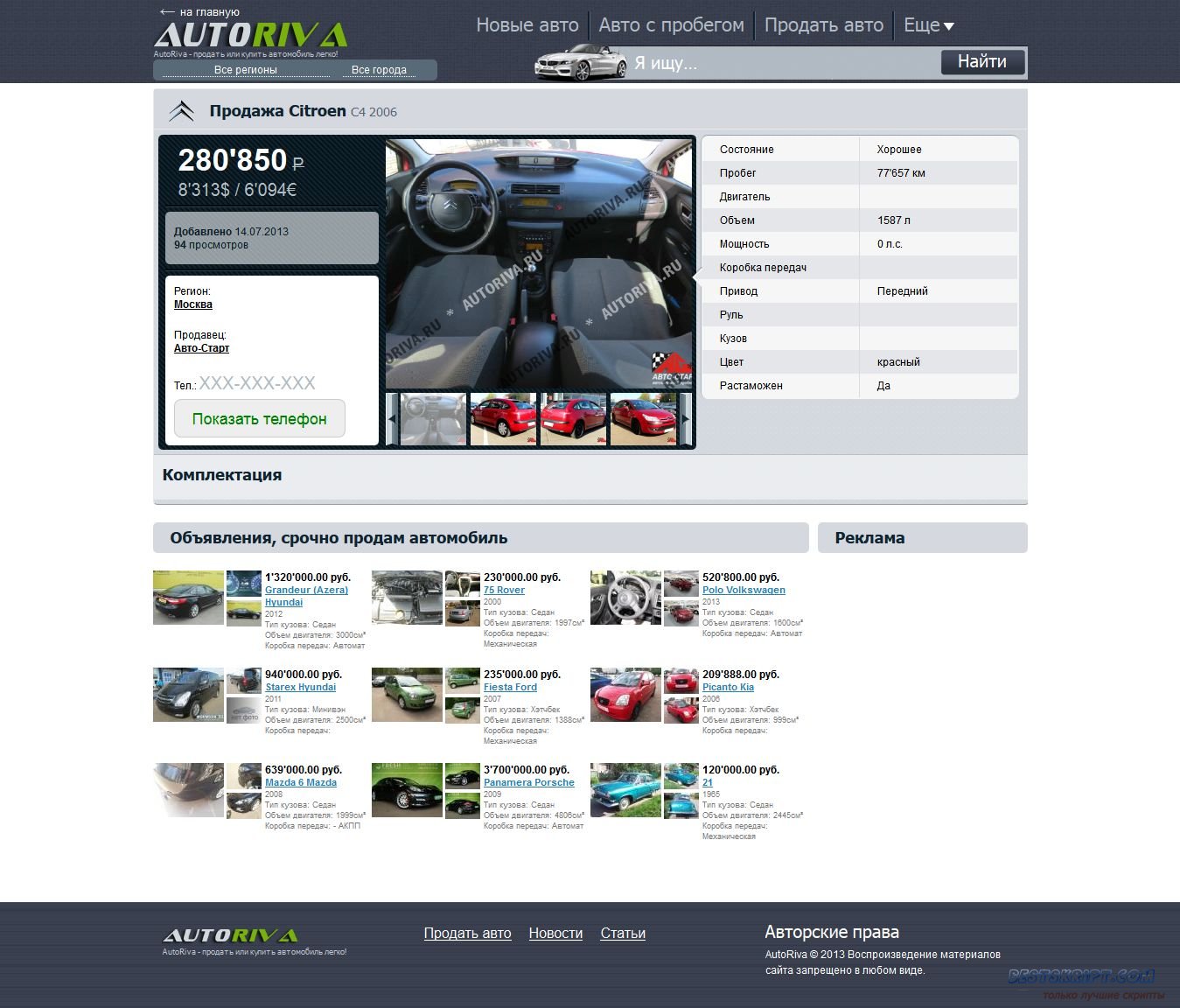Click the 'Добавлено 14.07.2013' date text
The width and height of the screenshot is (1180, 1008).
[x=231, y=232]
